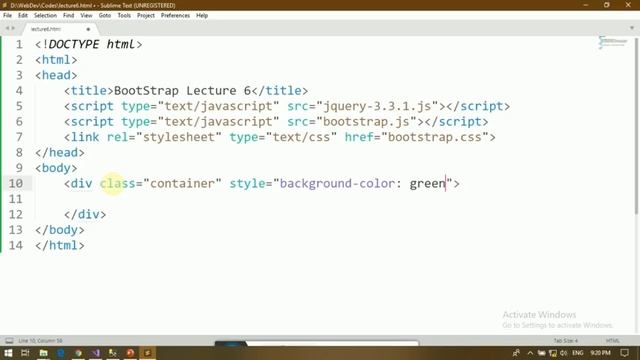The image size is (640, 360).
Task: Open the Visual Studio taskbar icon
Action: coord(96,353)
